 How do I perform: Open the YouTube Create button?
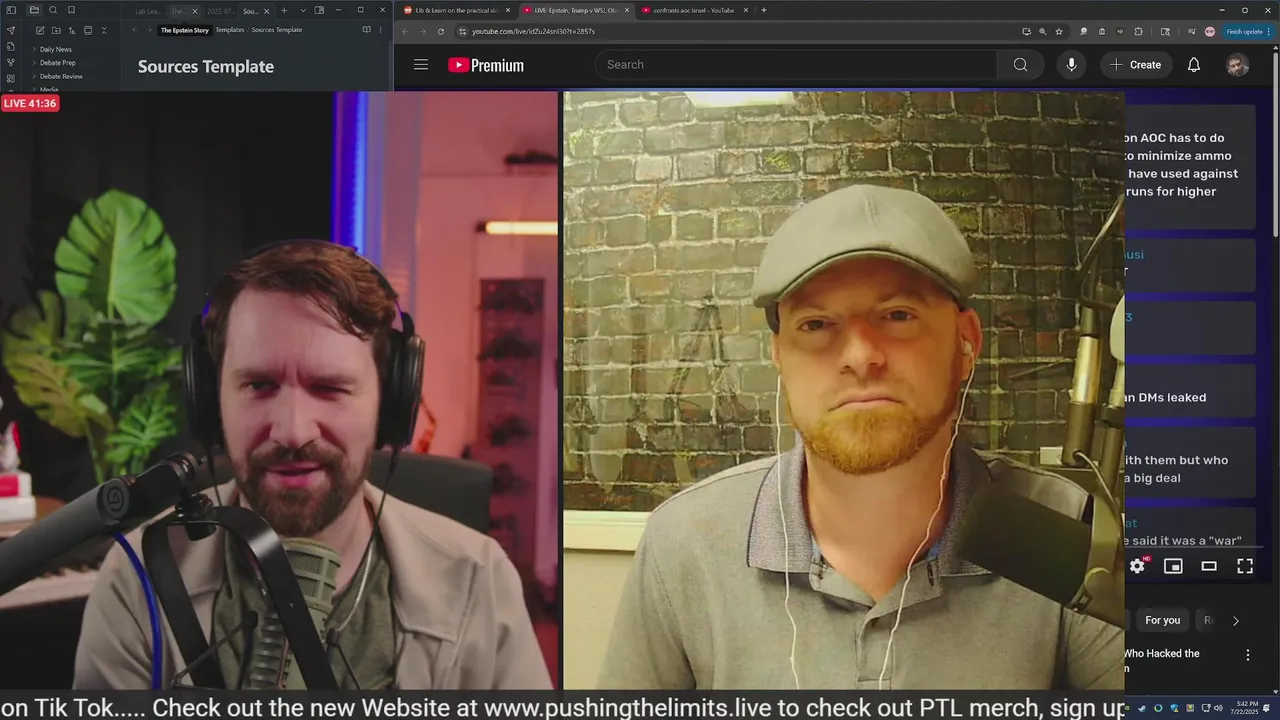point(1135,65)
